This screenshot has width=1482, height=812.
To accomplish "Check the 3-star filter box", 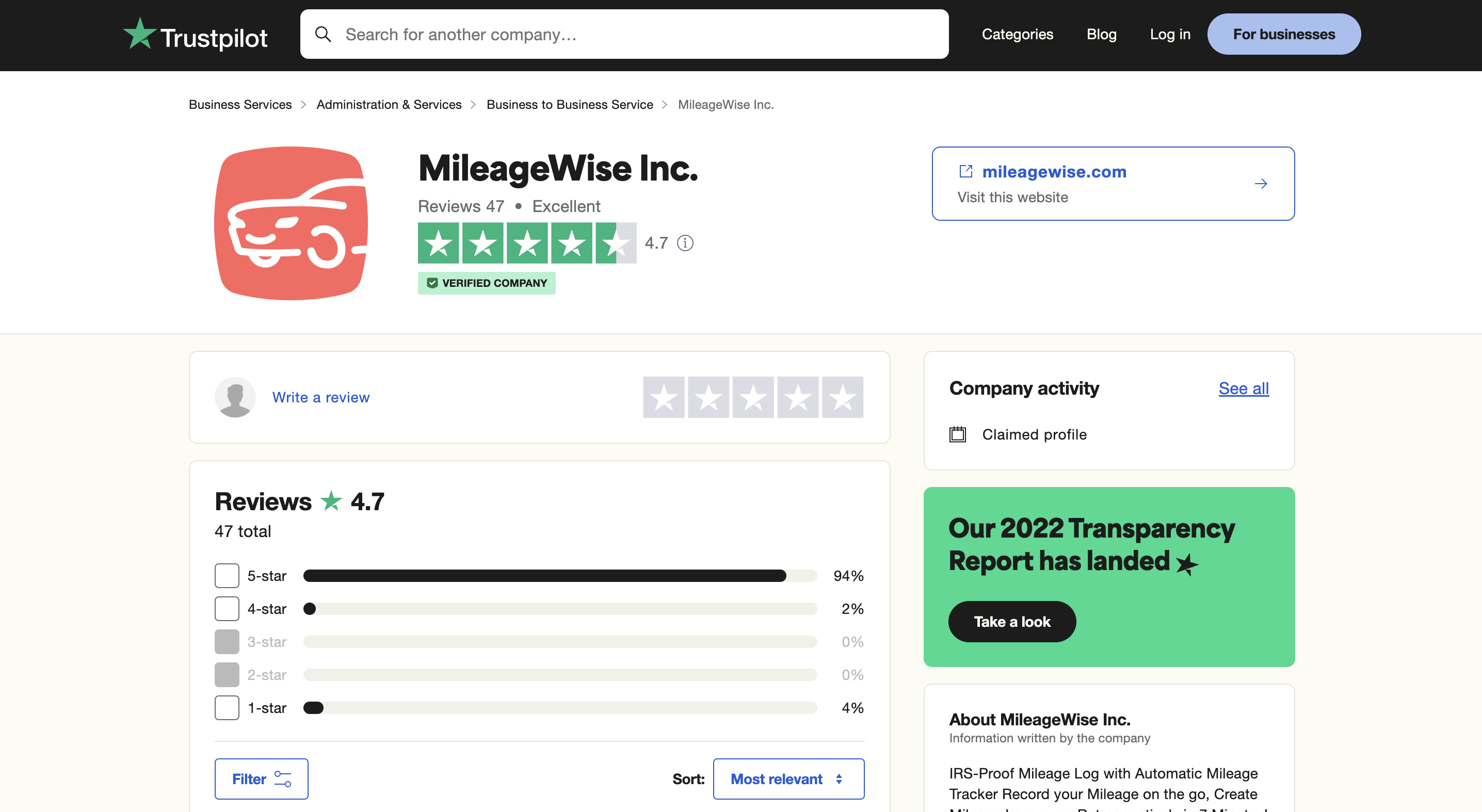I will click(227, 642).
